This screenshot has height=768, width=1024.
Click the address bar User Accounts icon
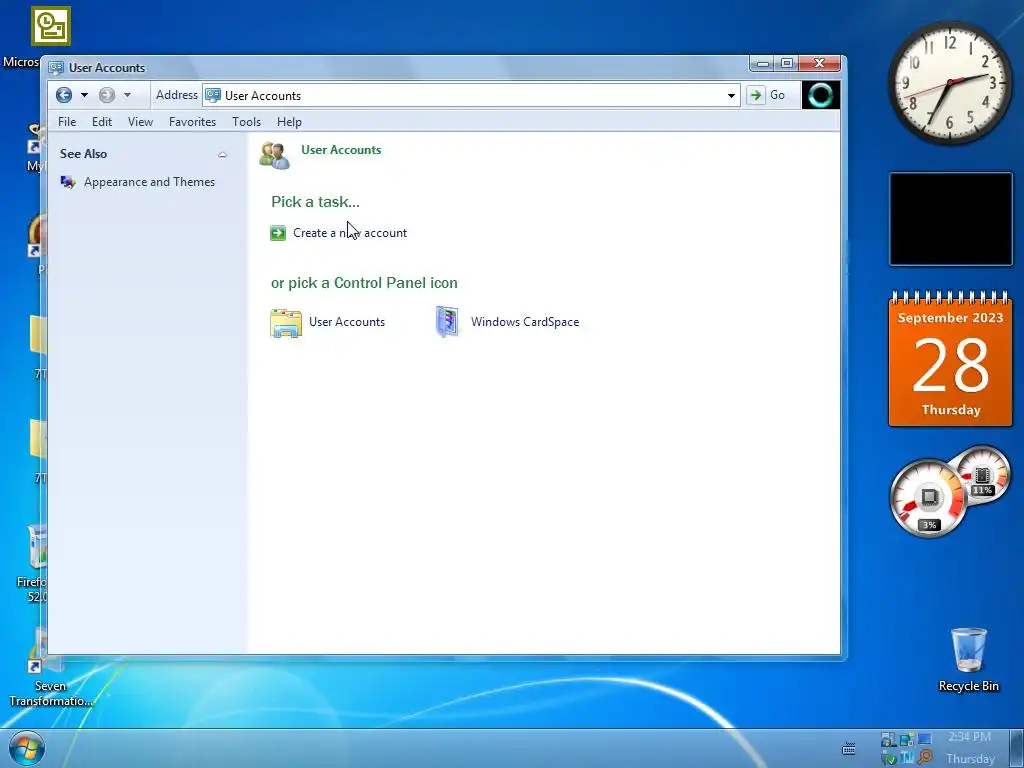coord(214,95)
